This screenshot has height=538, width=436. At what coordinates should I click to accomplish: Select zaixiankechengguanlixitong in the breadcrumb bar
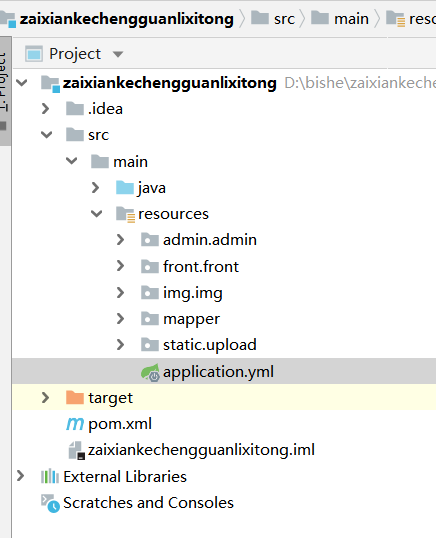[127, 19]
